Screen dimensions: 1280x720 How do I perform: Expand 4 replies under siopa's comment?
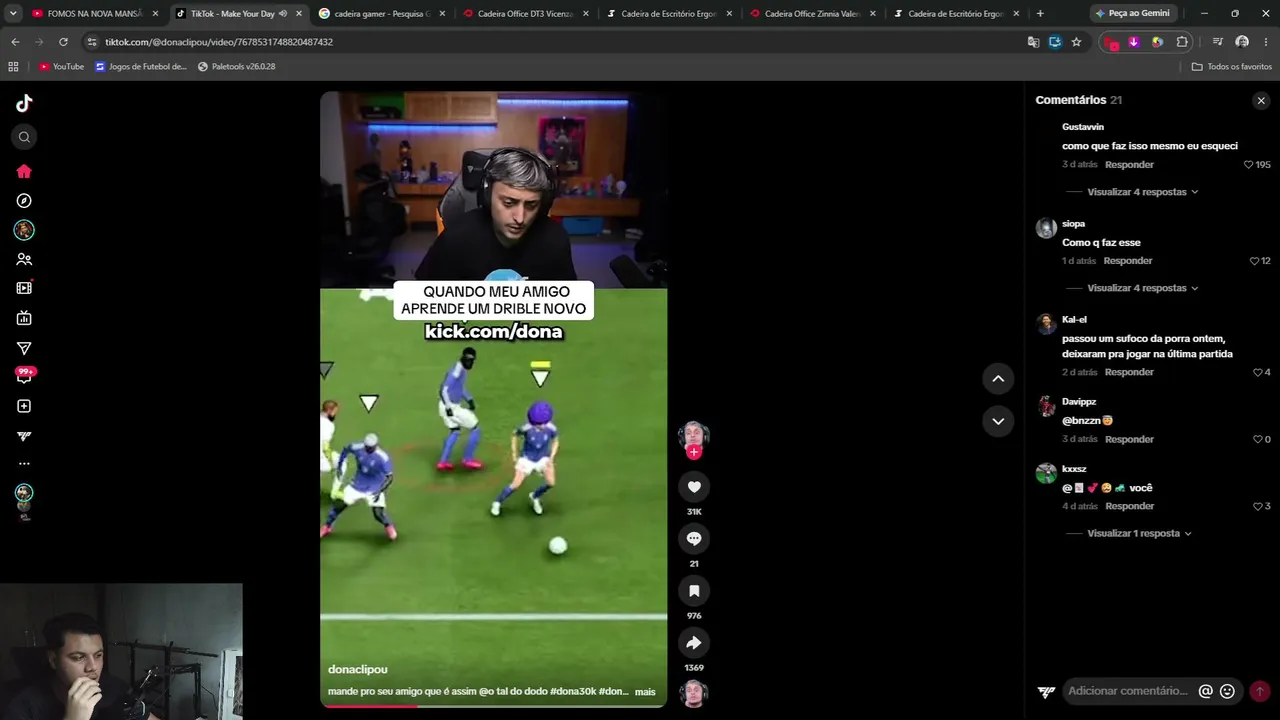[x=1142, y=288]
